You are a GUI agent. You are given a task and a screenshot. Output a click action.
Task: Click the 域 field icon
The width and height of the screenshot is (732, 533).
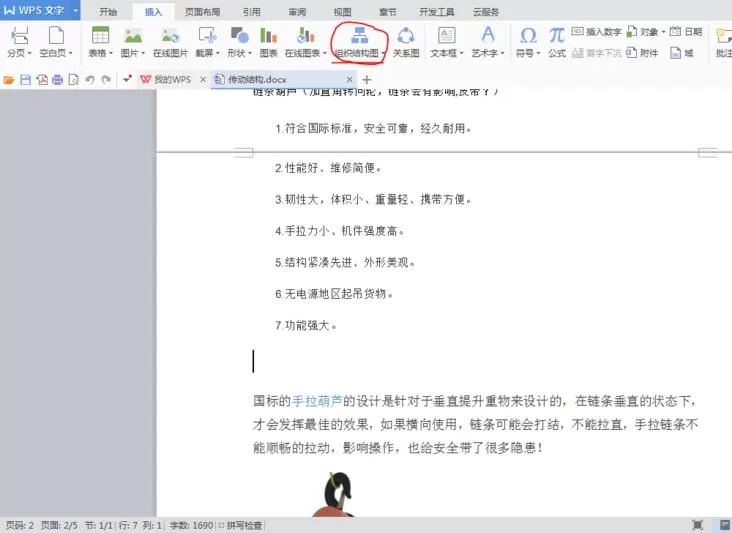[x=682, y=53]
